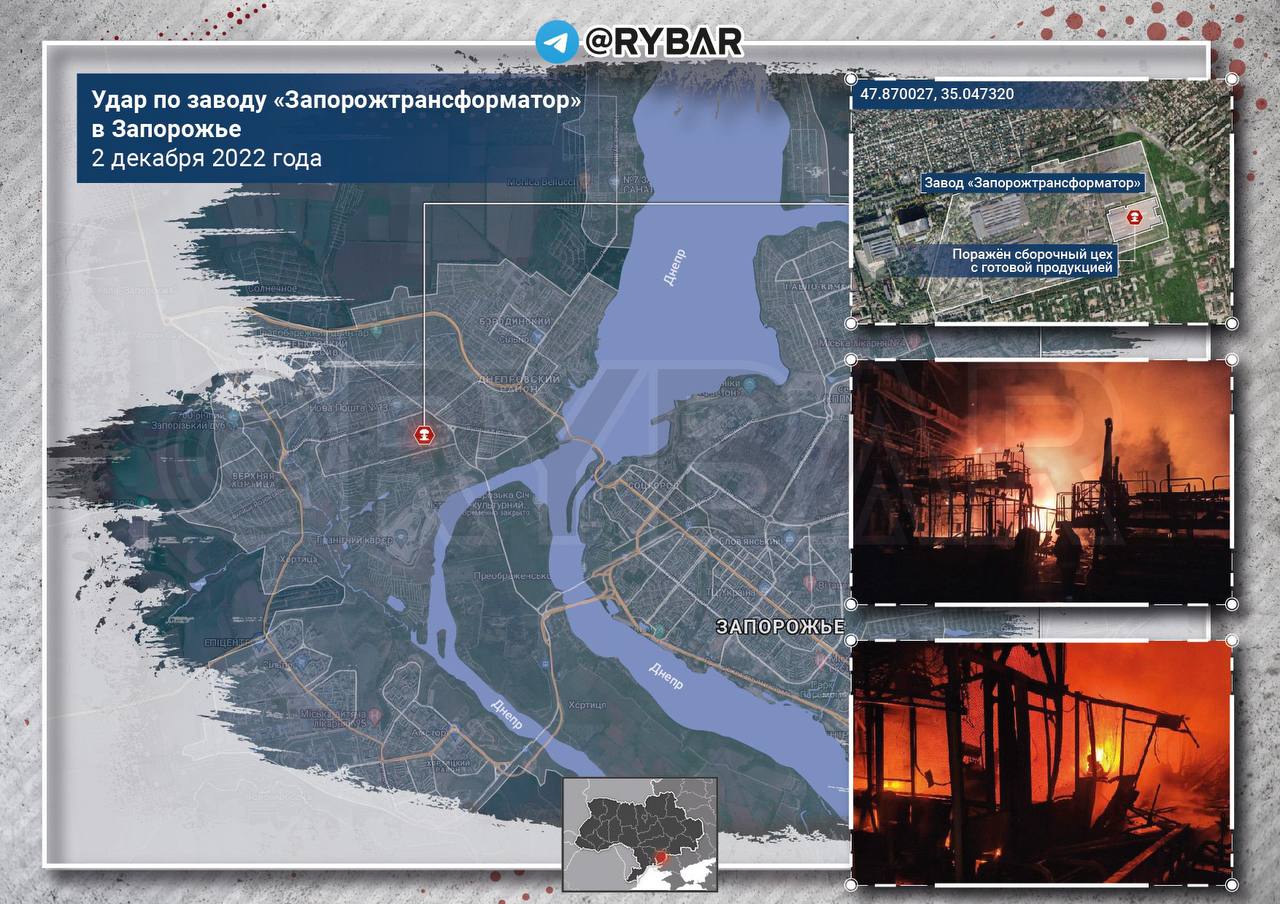Click the red strike marker on the satellite image
Image resolution: width=1280 pixels, height=904 pixels.
click(x=1135, y=217)
